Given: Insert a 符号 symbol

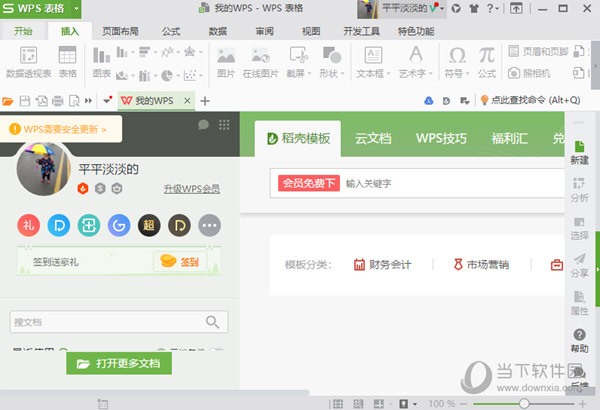Looking at the screenshot, I should pyautogui.click(x=457, y=62).
